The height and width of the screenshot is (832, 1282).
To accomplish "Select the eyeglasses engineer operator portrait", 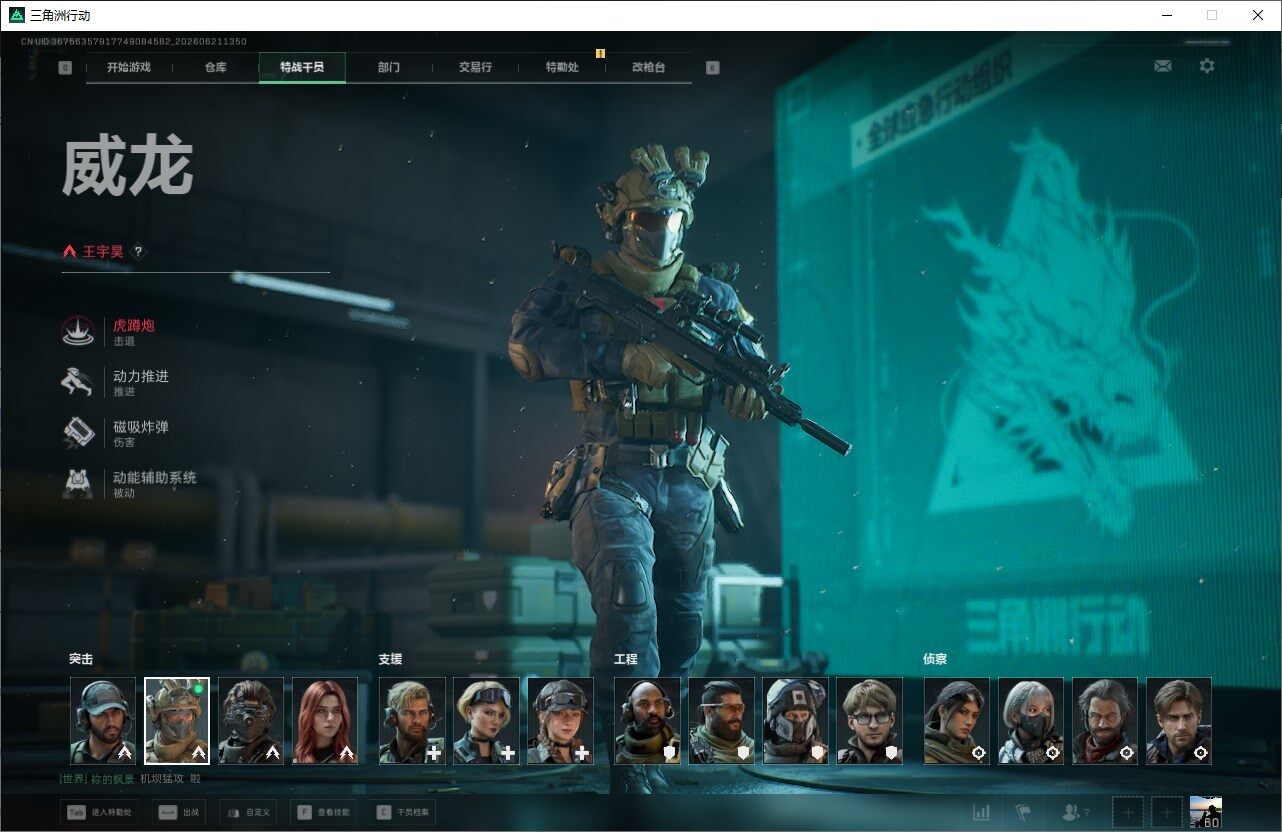I will tap(869, 721).
